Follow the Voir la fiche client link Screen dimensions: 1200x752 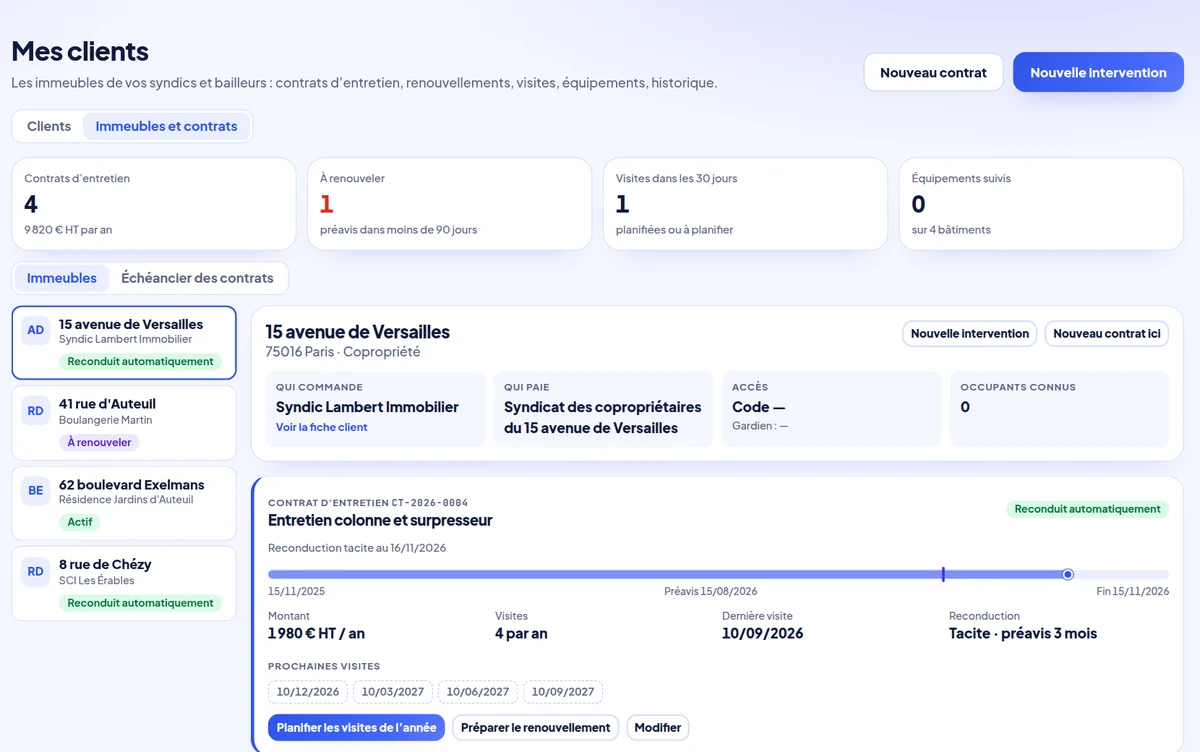pos(322,427)
